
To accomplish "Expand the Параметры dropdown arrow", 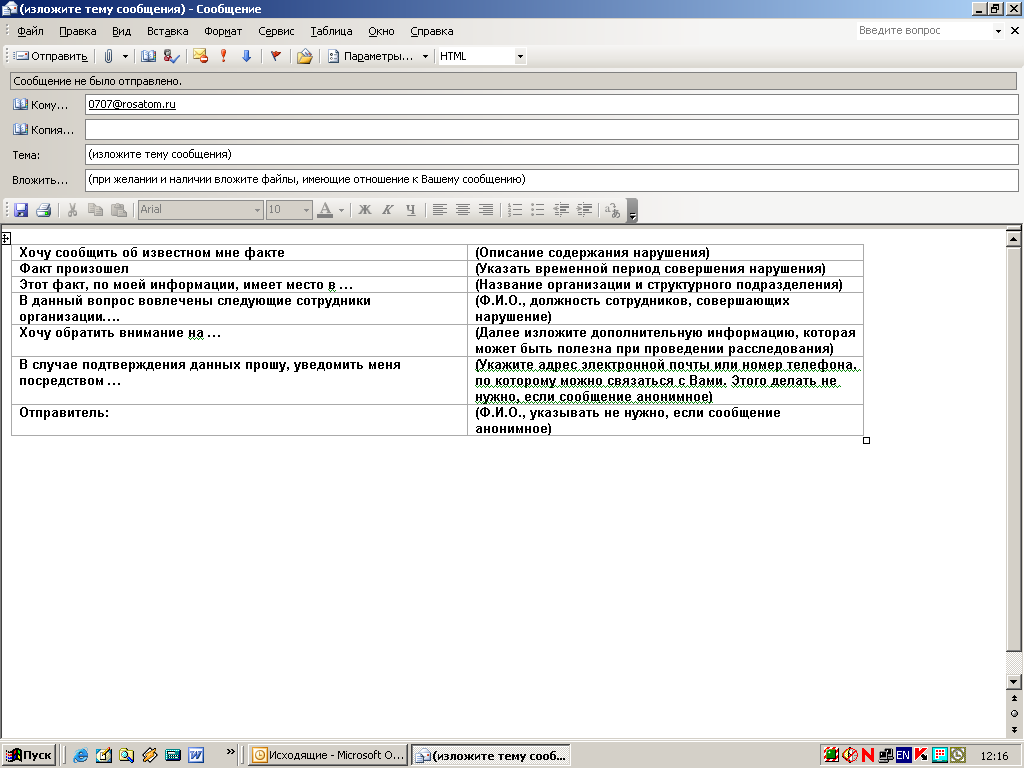I will pos(425,56).
